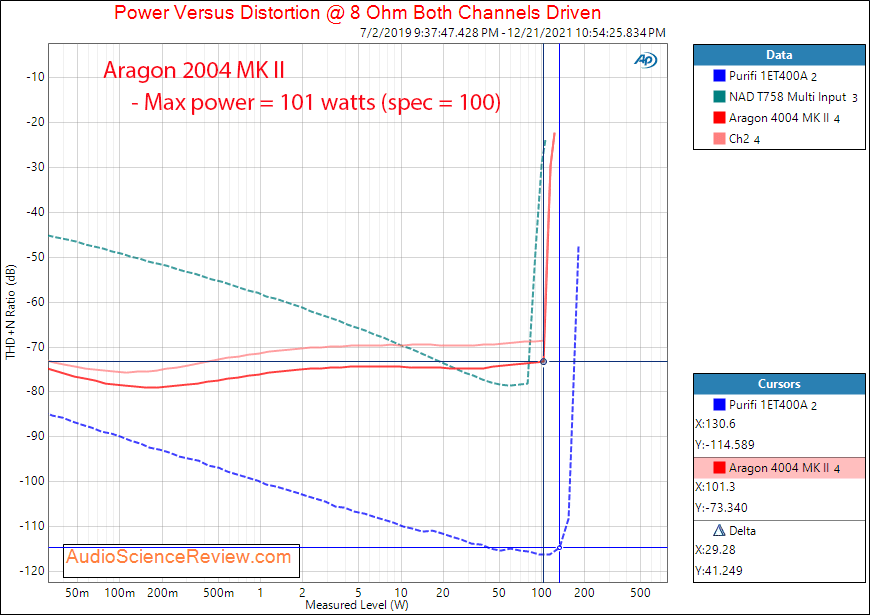Click the X:130.6 cursor value
This screenshot has height=615, width=870.
715,424
